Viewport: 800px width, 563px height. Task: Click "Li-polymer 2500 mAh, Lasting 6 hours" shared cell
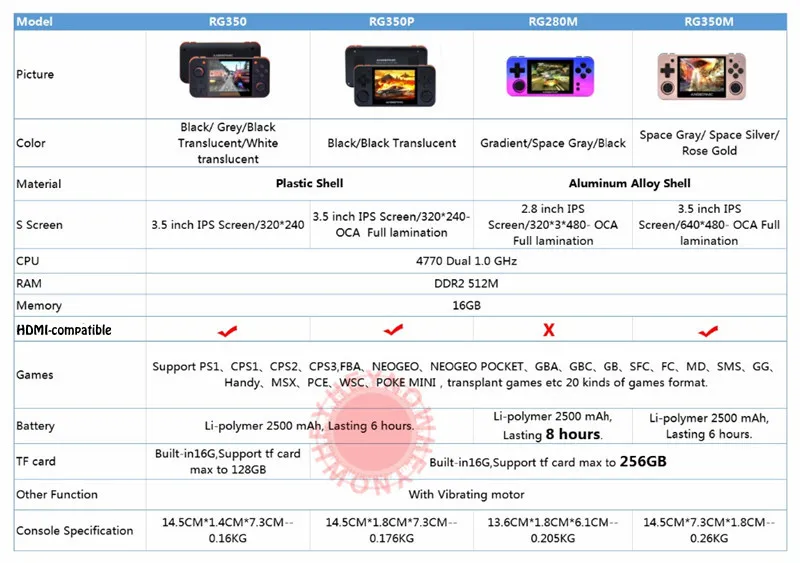pos(309,426)
